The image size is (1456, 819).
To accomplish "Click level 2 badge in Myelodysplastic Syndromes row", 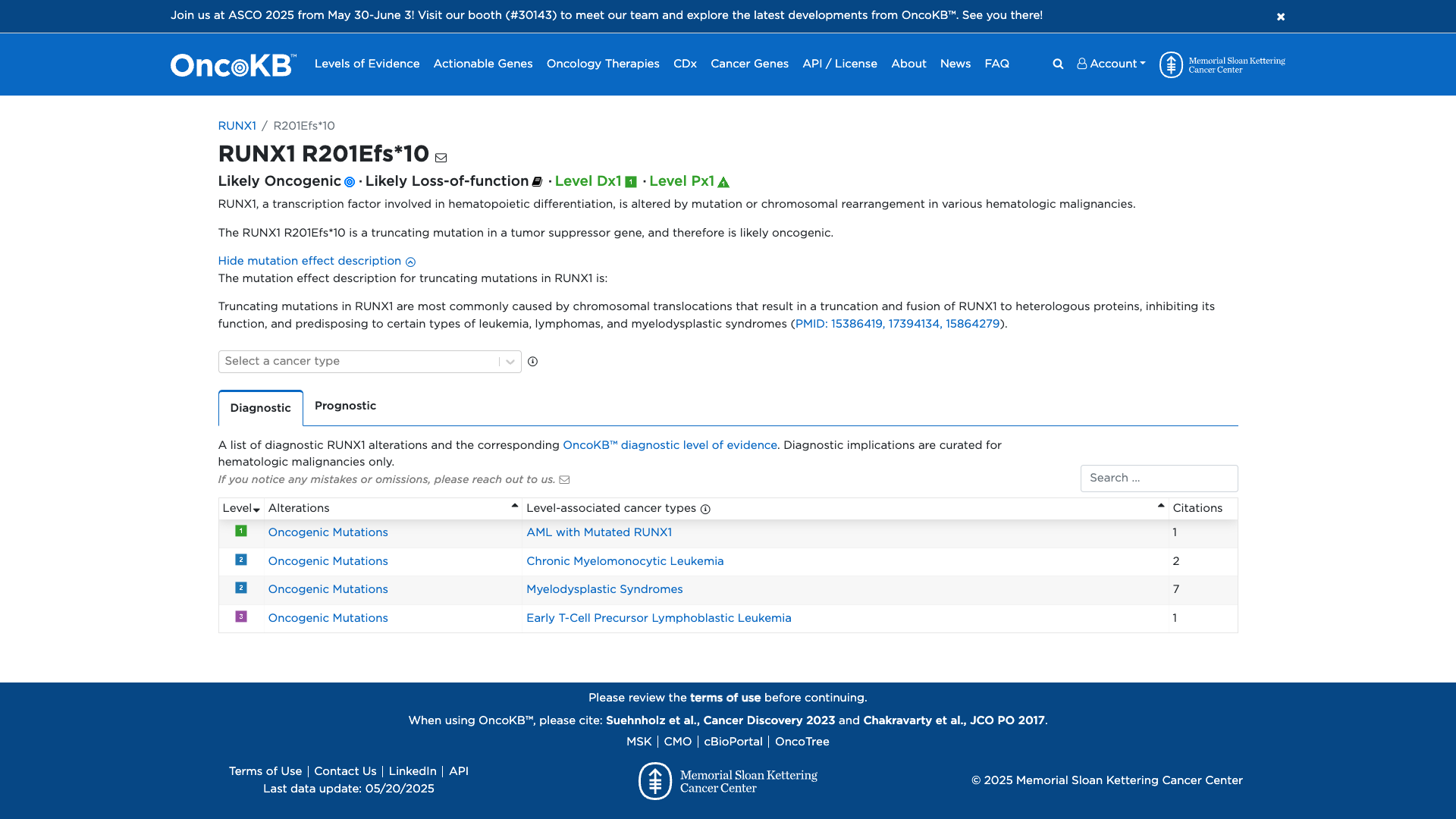I will tap(241, 588).
